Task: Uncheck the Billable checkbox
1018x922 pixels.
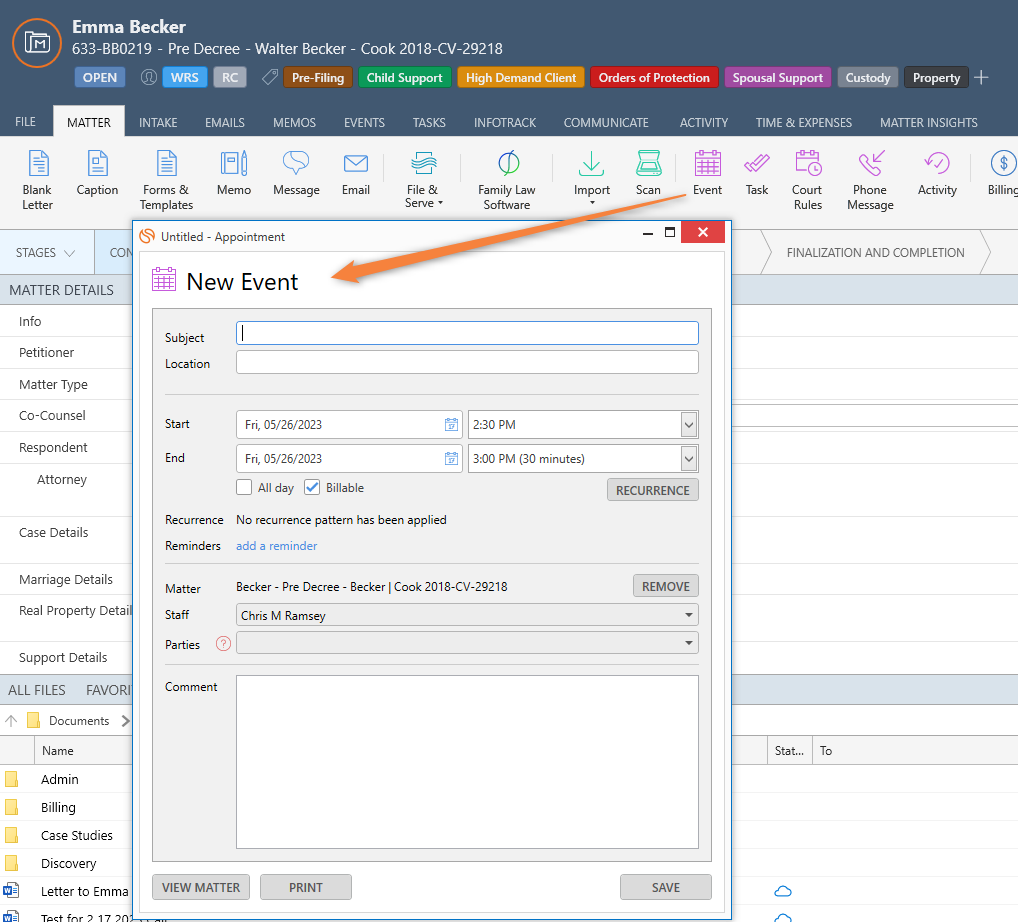Action: (x=312, y=487)
